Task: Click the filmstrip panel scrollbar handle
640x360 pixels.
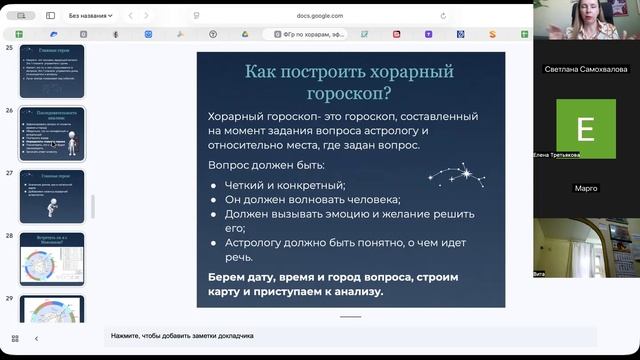Action: coord(93,207)
